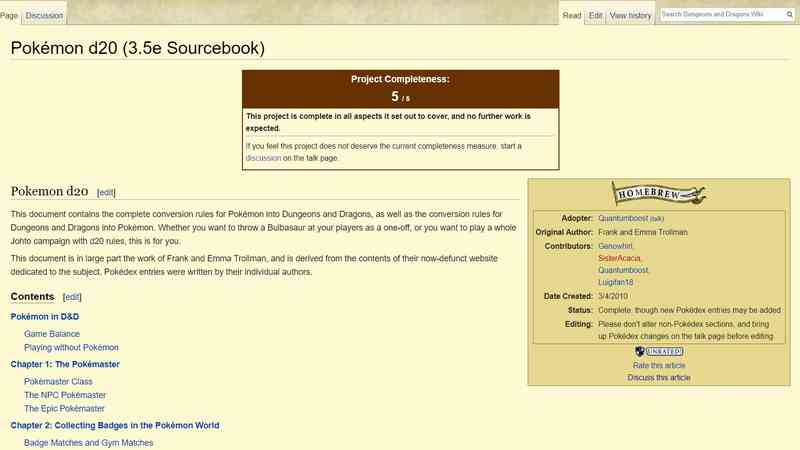Jump to Chapter 1: The Pokémaster
This screenshot has height=450, width=800.
pyautogui.click(x=65, y=364)
